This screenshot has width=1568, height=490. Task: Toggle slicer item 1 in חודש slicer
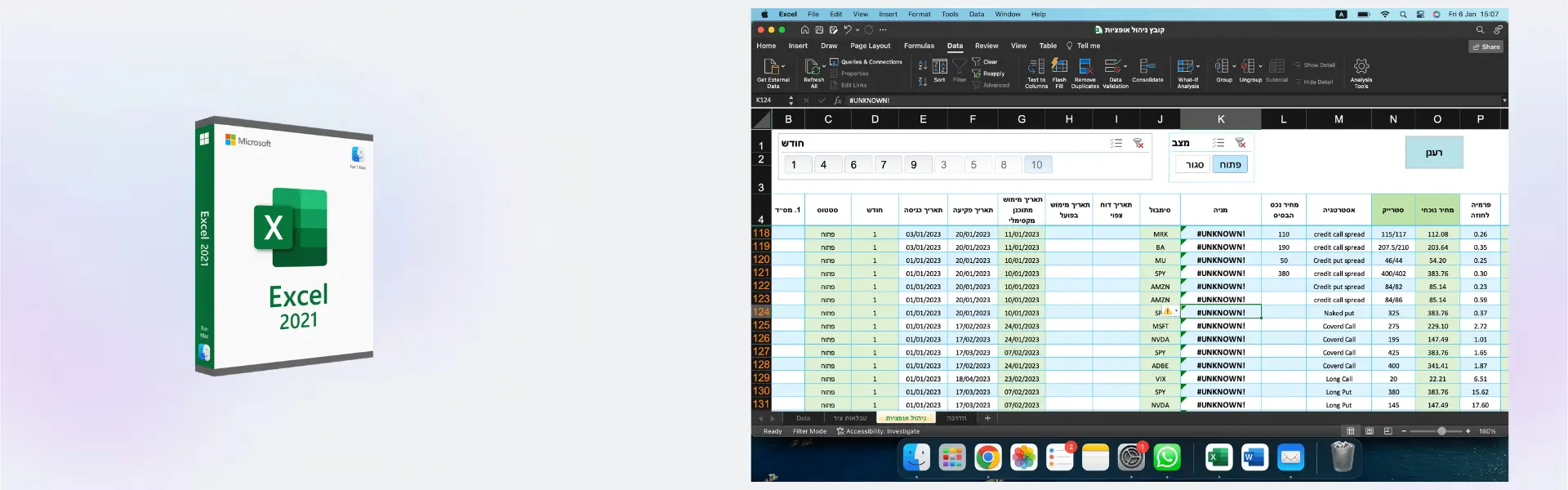(x=798, y=165)
